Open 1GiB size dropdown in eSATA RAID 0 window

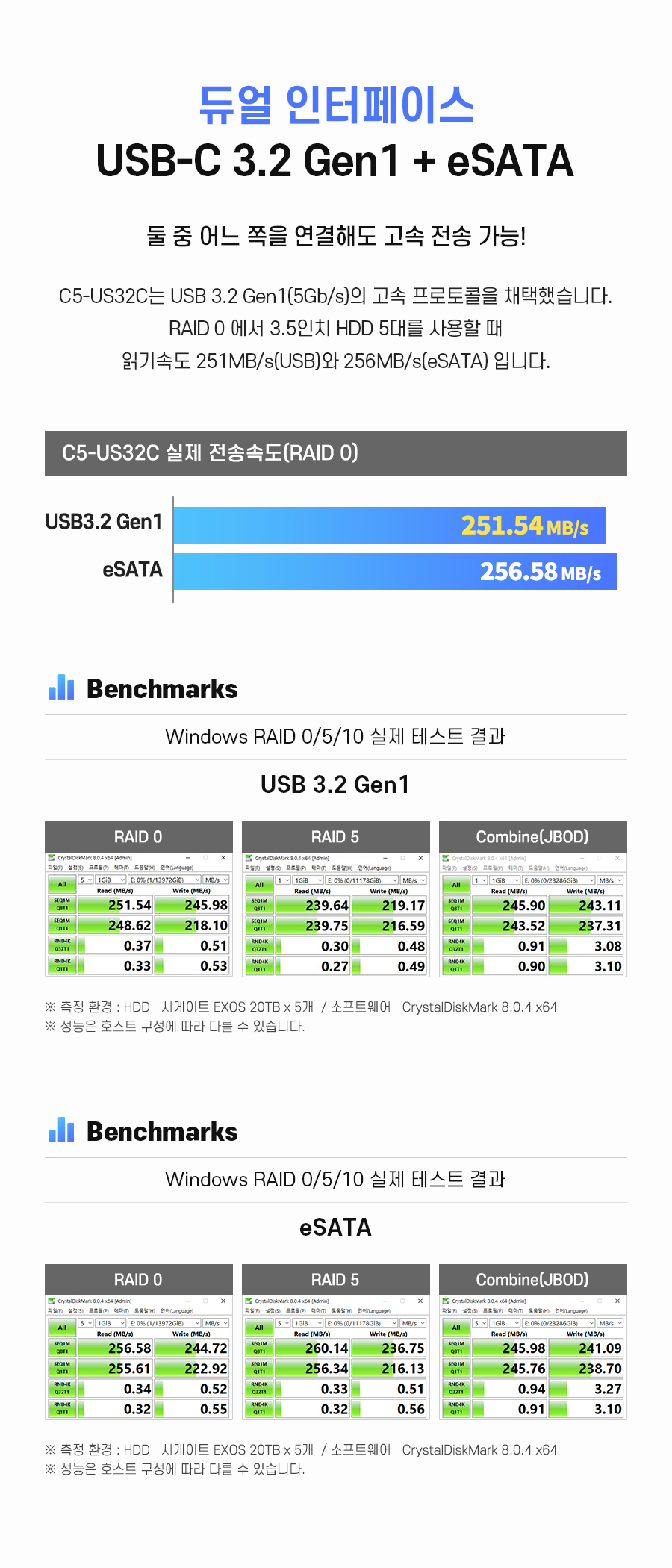(x=111, y=1323)
